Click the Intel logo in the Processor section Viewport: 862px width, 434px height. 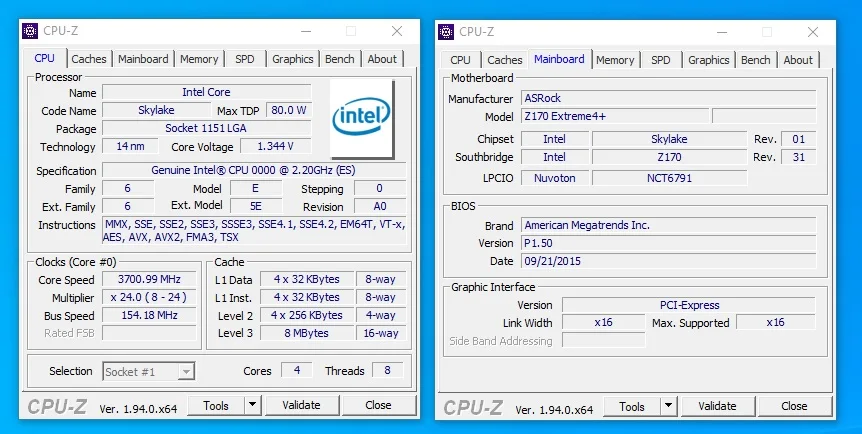click(362, 118)
